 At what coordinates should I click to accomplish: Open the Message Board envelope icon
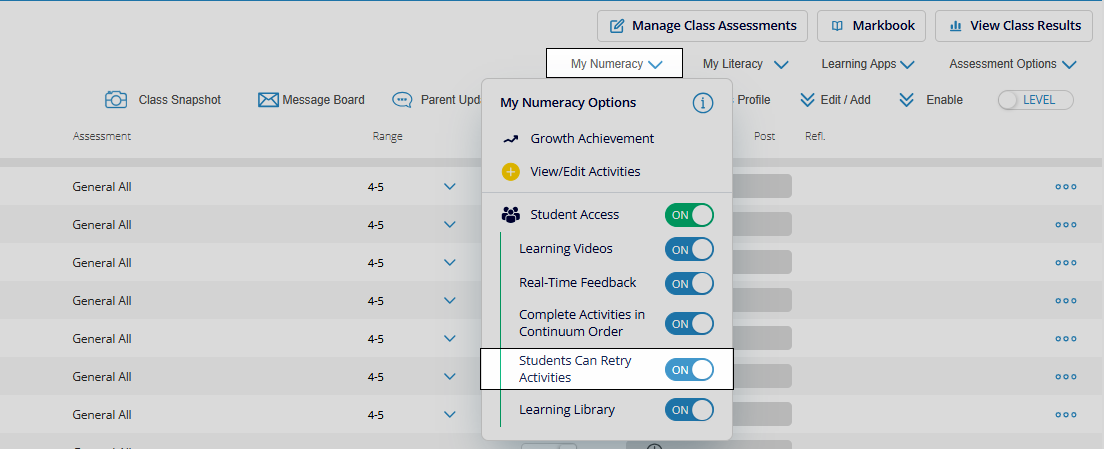(267, 100)
